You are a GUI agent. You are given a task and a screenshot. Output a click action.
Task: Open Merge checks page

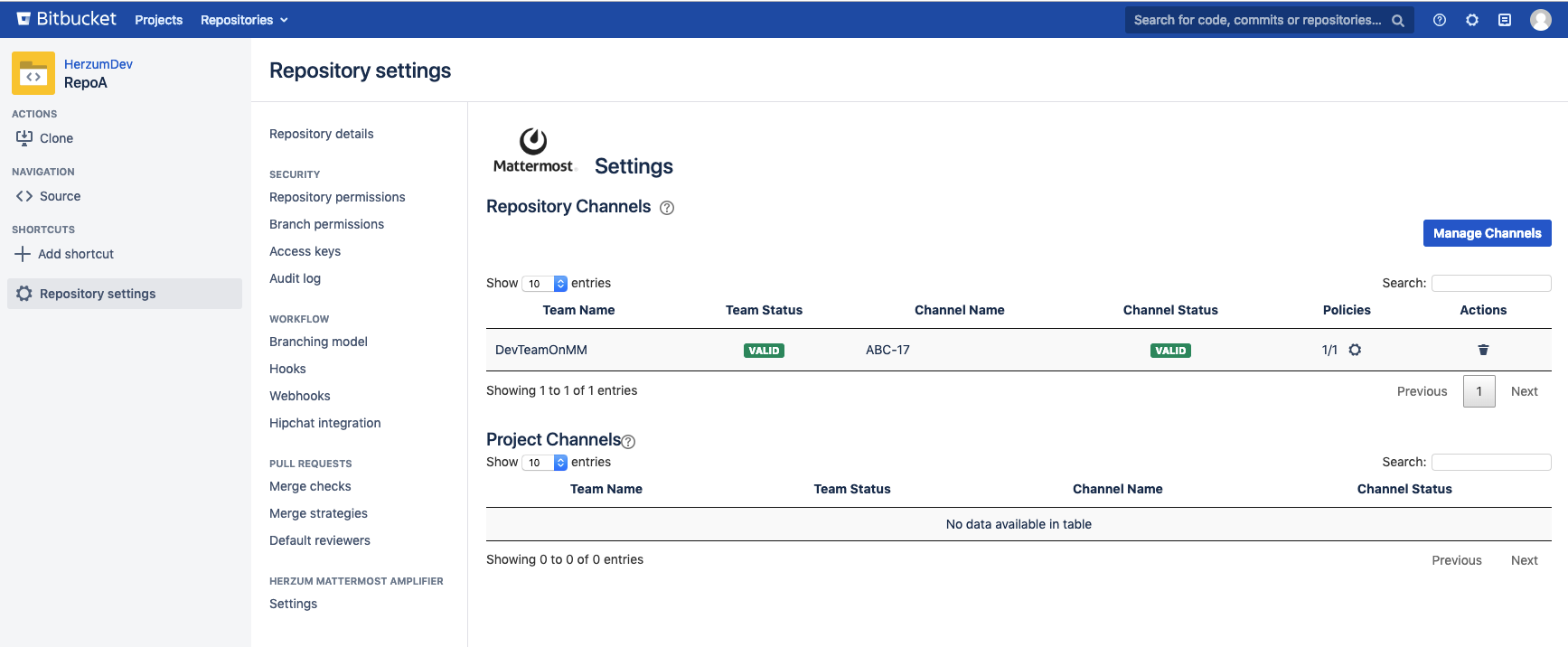pyautogui.click(x=310, y=486)
